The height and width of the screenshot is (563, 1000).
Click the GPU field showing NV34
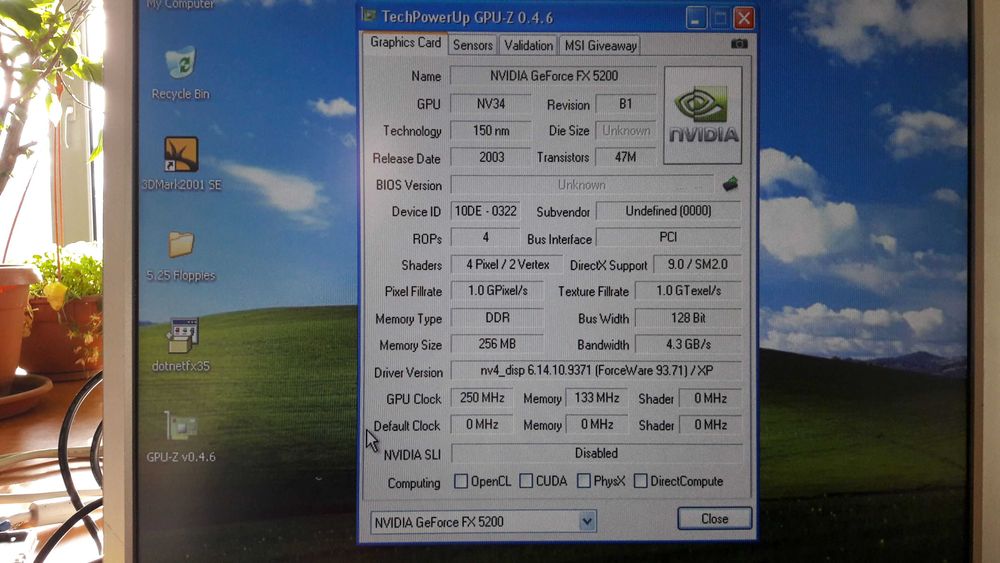pos(490,103)
